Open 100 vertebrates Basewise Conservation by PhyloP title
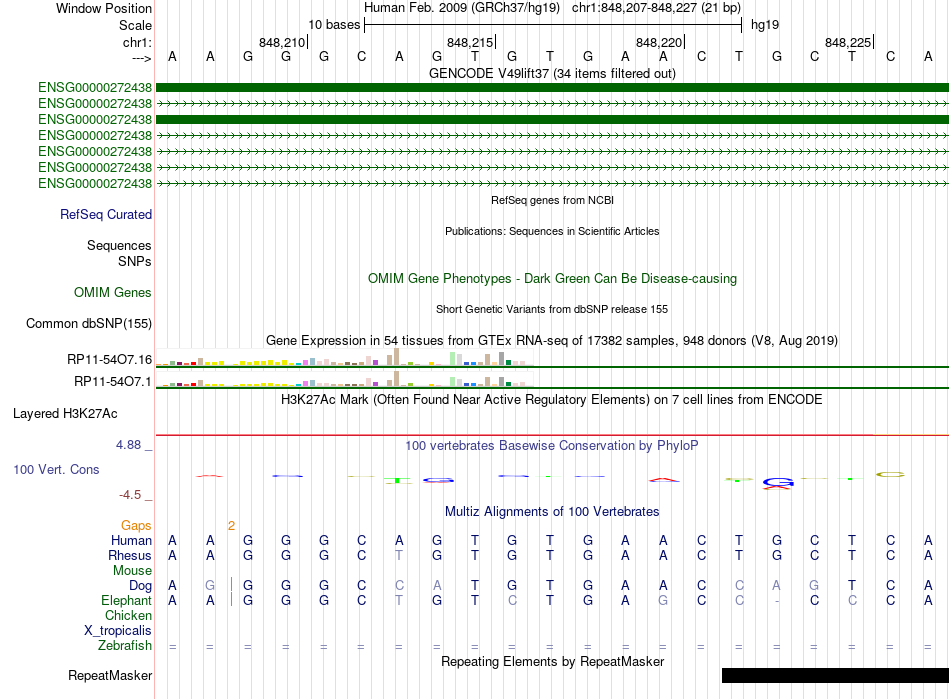 552,446
